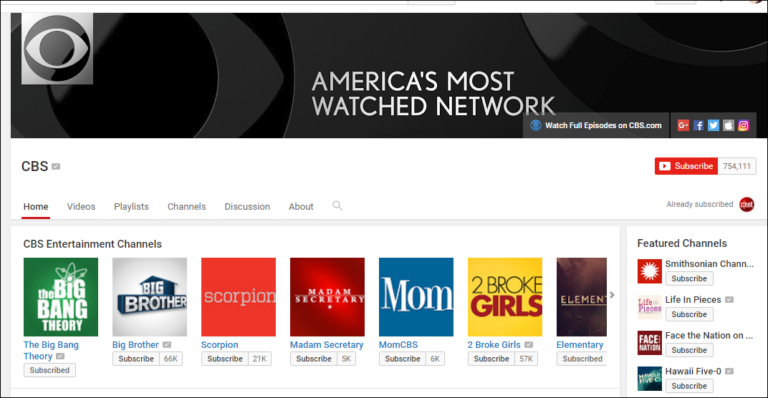Click the Life In Pieces icon
This screenshot has height=398, width=768.
point(649,307)
